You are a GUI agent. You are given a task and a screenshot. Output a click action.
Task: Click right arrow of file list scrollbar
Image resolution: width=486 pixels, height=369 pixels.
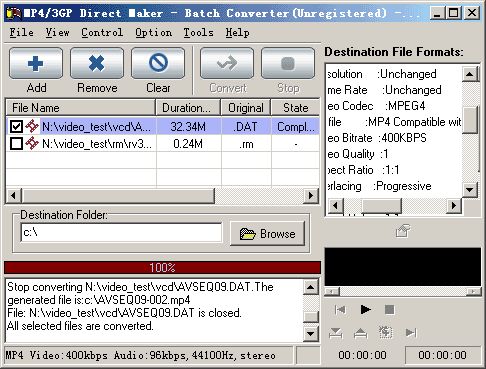click(311, 195)
